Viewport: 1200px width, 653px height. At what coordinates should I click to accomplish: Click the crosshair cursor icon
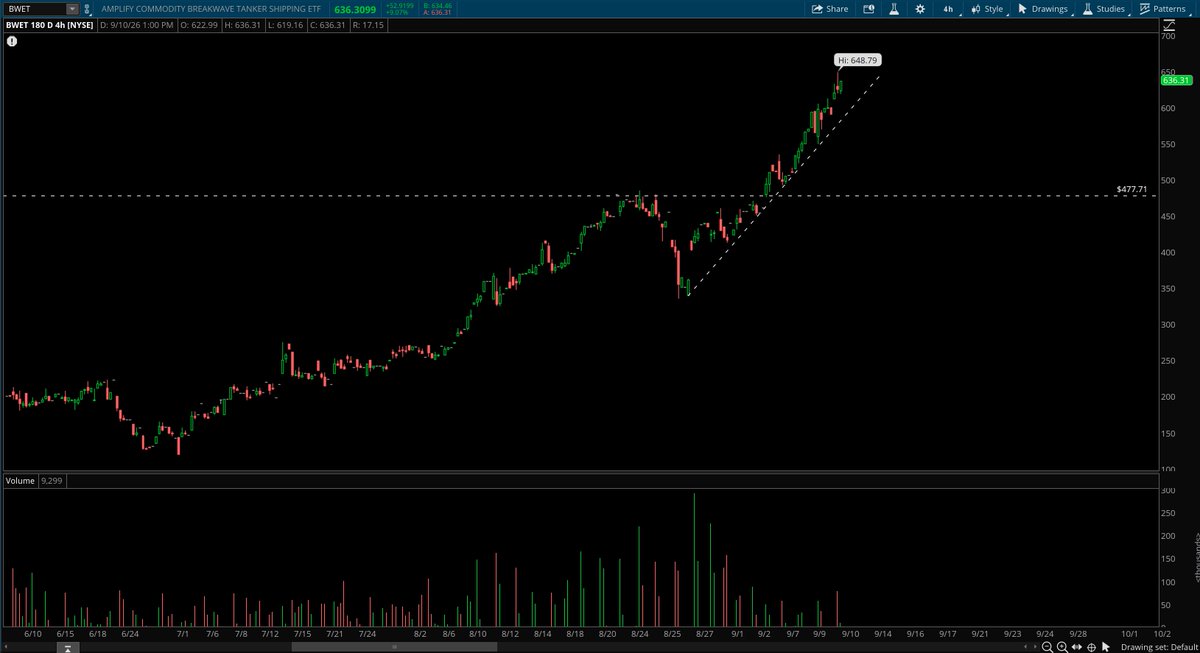click(x=1091, y=647)
